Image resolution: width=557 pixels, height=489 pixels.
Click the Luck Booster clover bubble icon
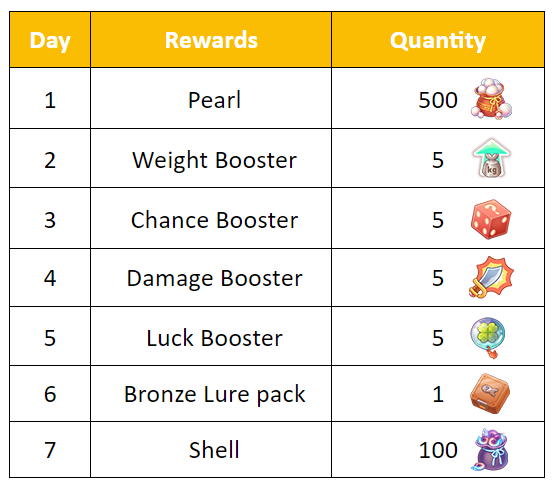[x=488, y=337]
